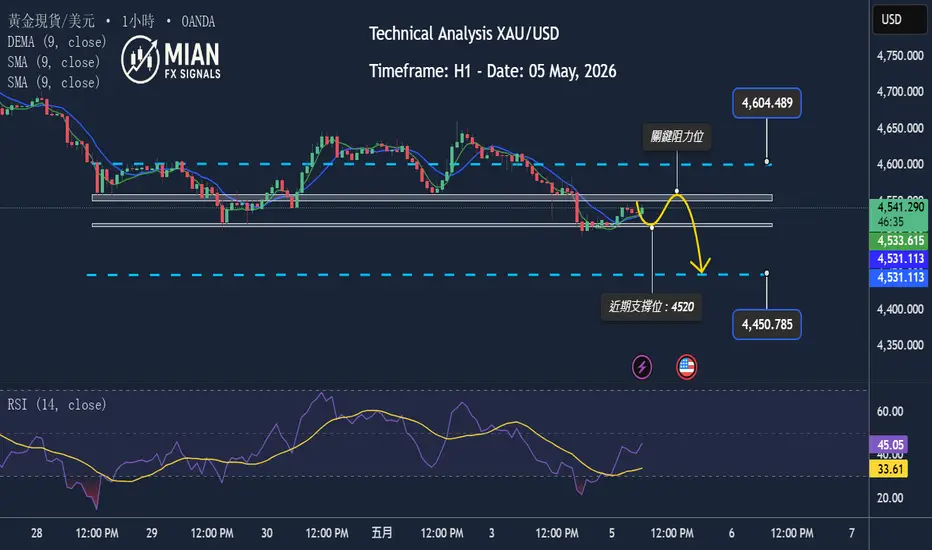Click the 4,700.000 price axis label
Screen dimensions: 932x550
900,92
